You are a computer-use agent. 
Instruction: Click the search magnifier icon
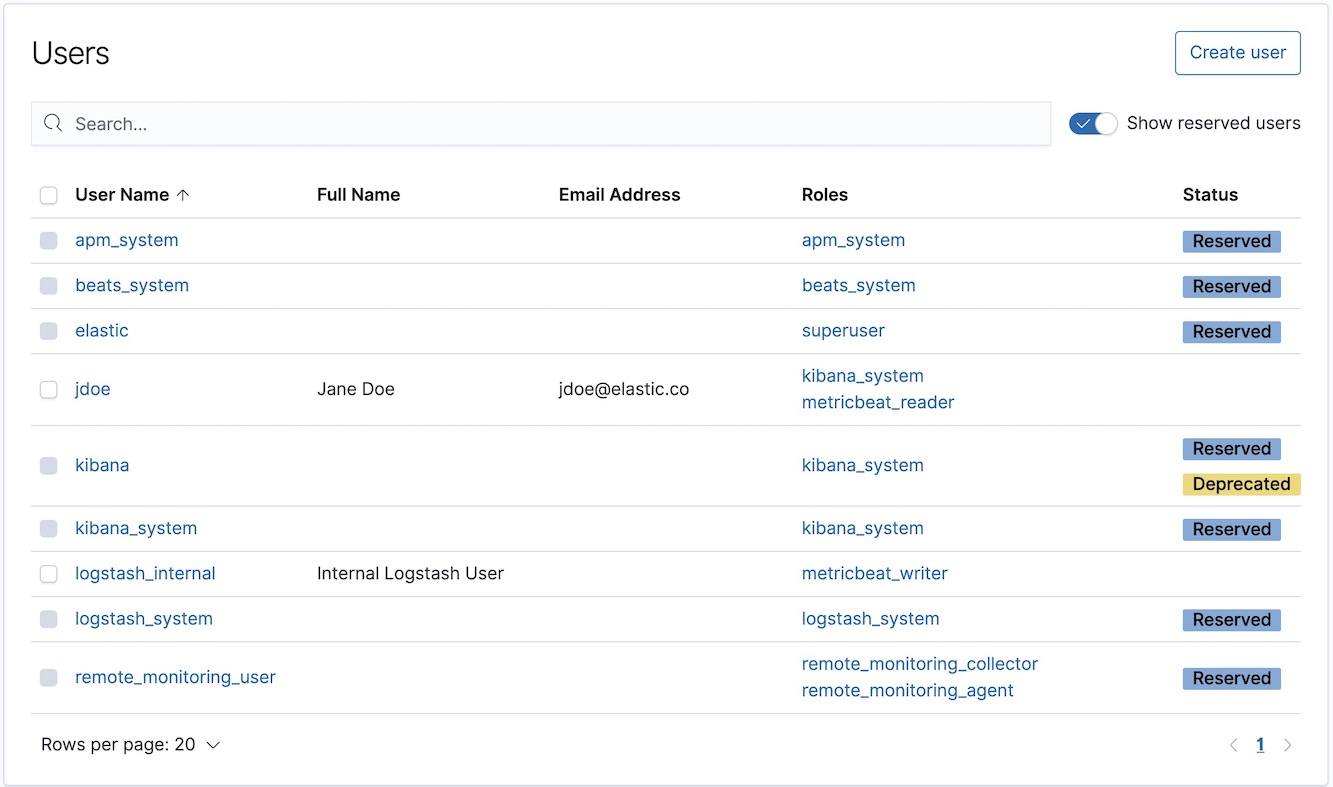point(53,122)
